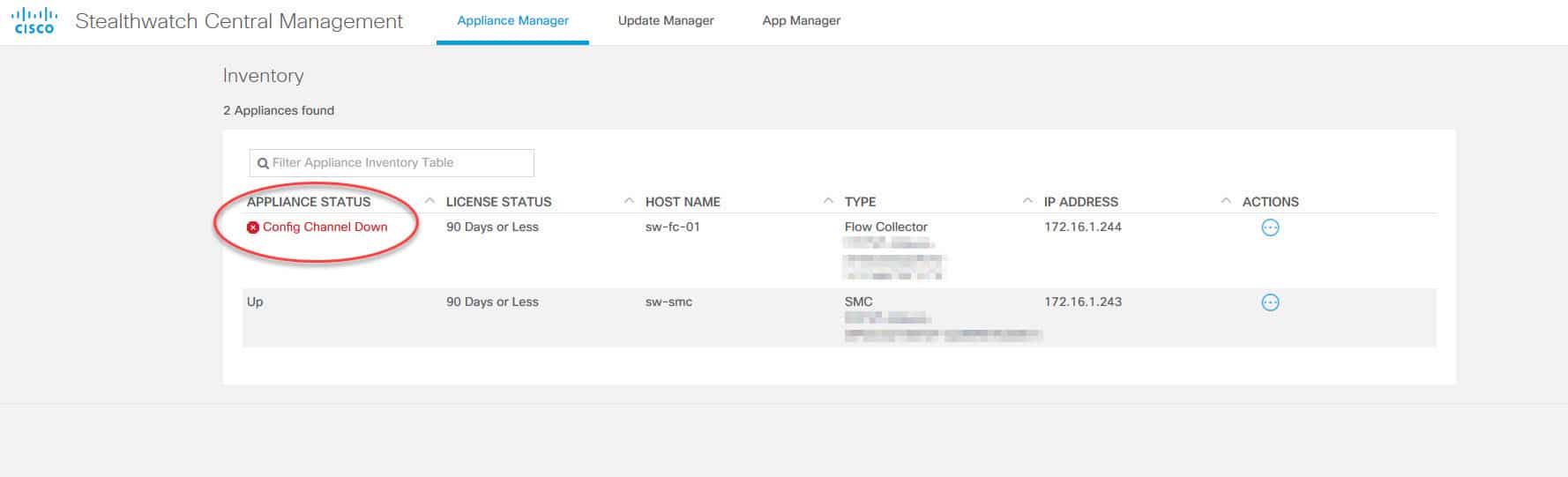Click HOST NAME column header
Image resolution: width=1568 pixels, height=477 pixels.
683,202
